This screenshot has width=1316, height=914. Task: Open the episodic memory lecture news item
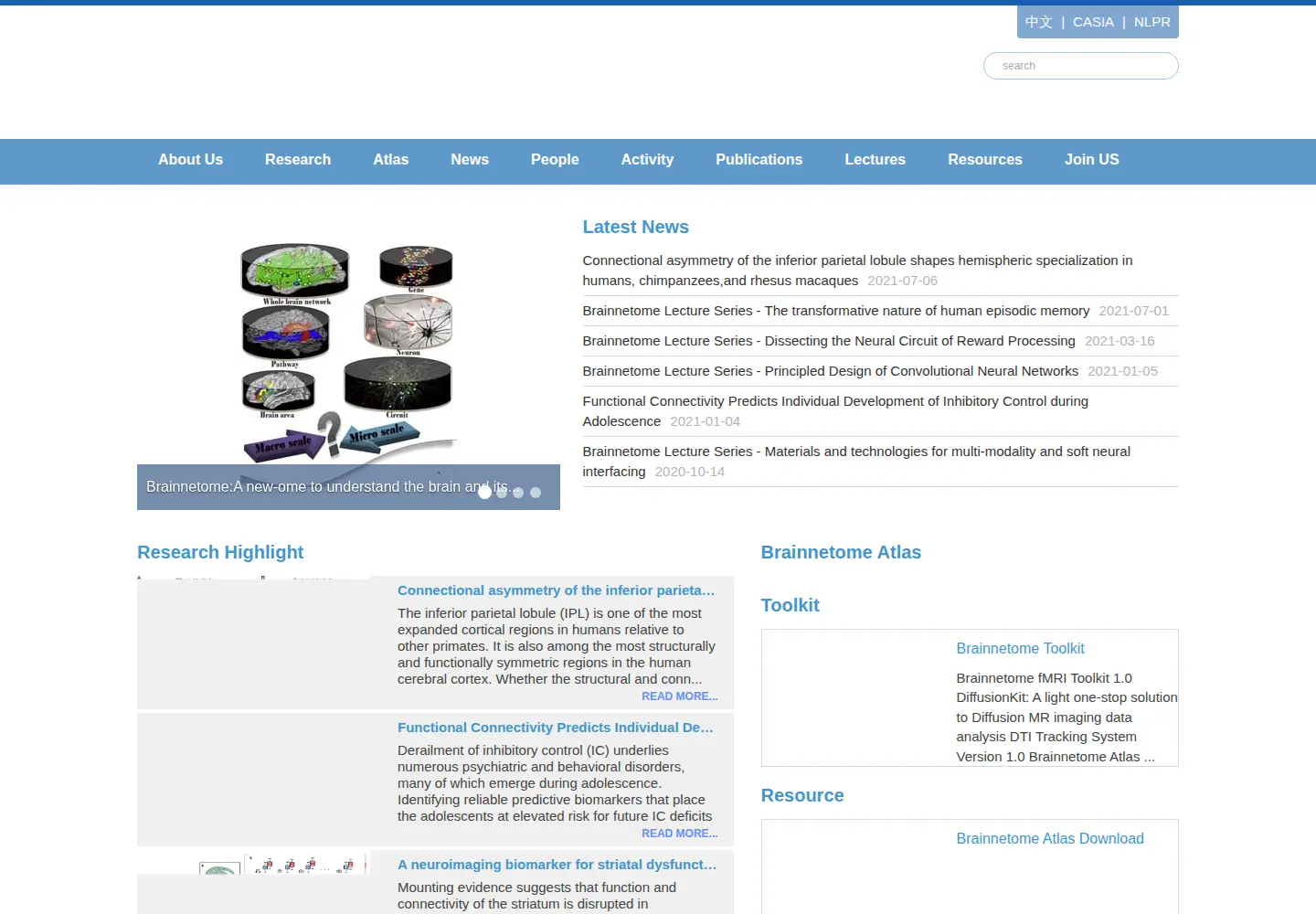835,311
